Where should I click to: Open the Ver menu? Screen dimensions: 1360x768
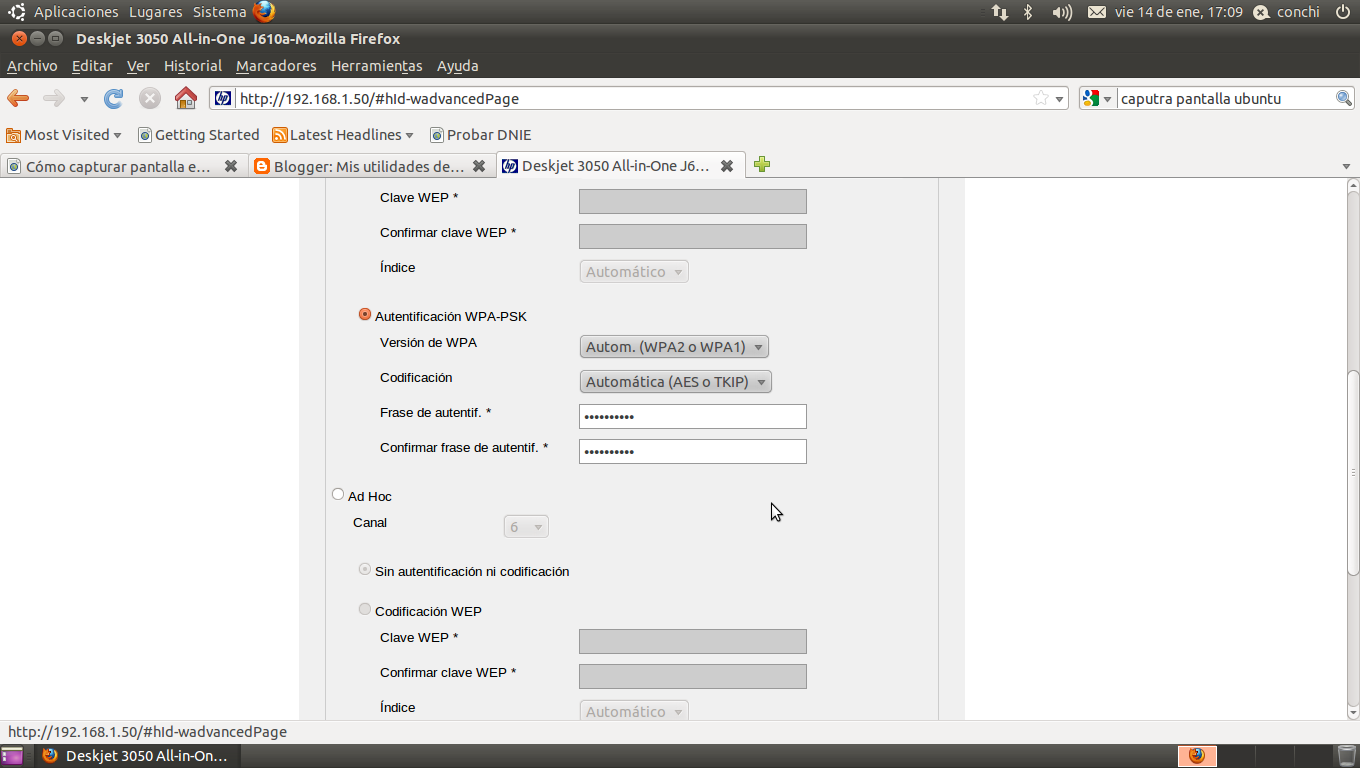[x=138, y=66]
